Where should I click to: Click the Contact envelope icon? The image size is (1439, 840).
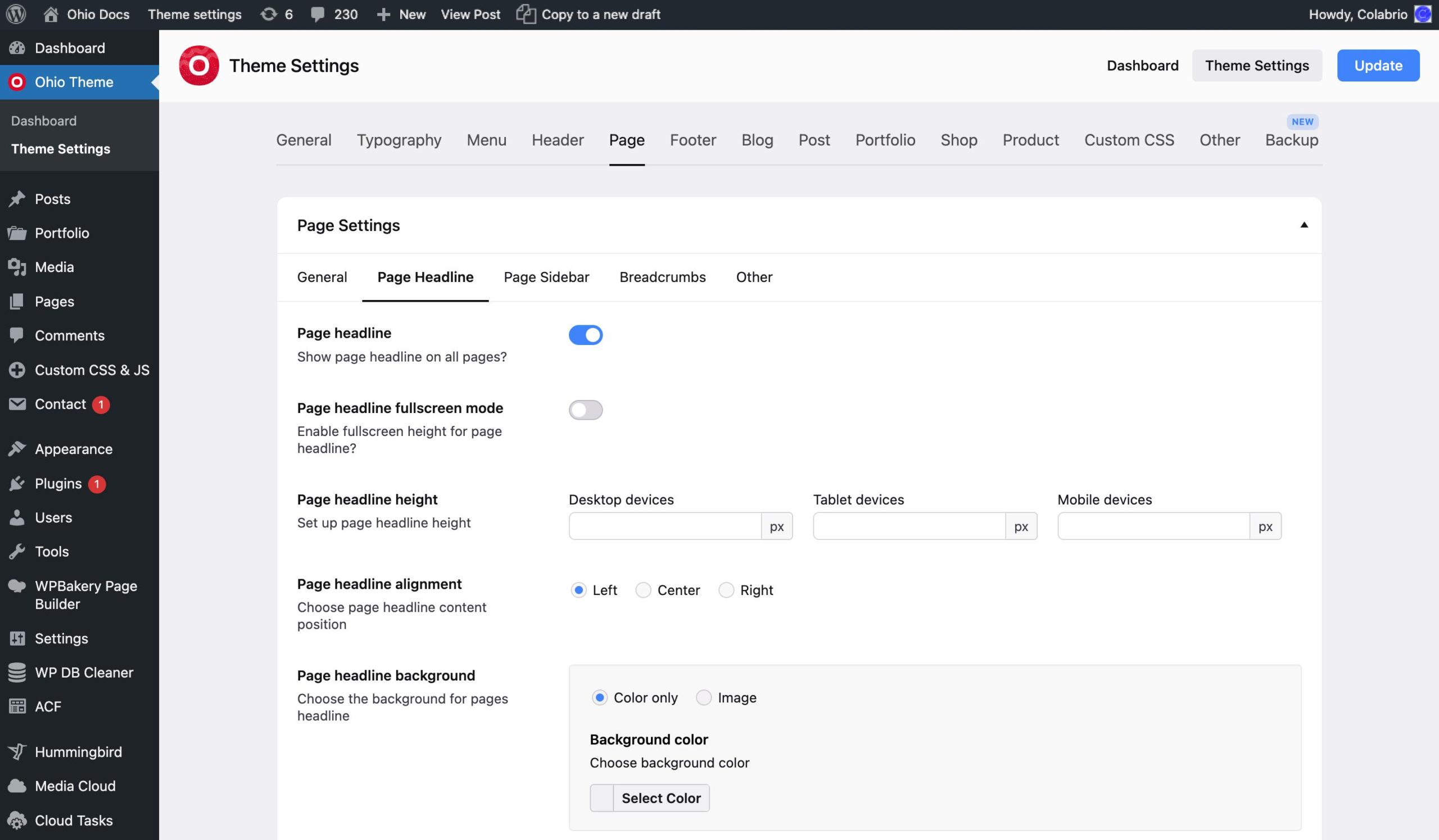[x=17, y=404]
